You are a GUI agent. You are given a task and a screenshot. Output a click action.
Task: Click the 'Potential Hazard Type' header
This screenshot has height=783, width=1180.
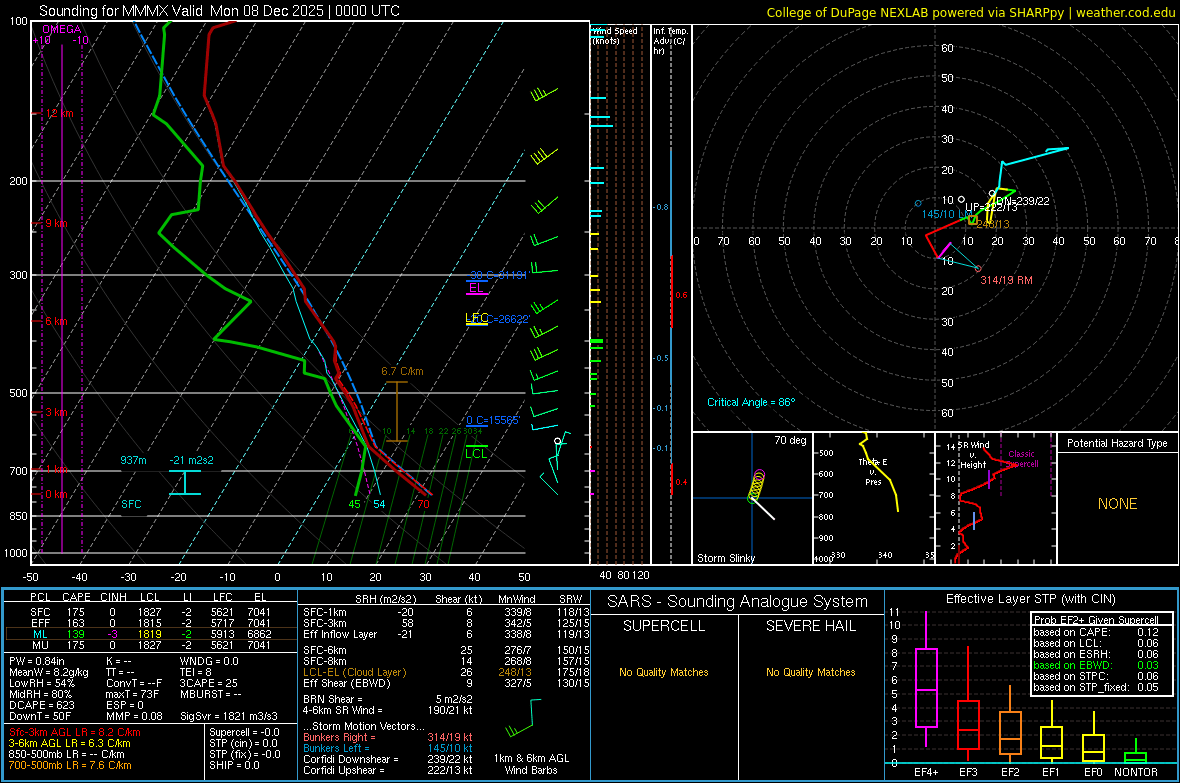point(1118,443)
